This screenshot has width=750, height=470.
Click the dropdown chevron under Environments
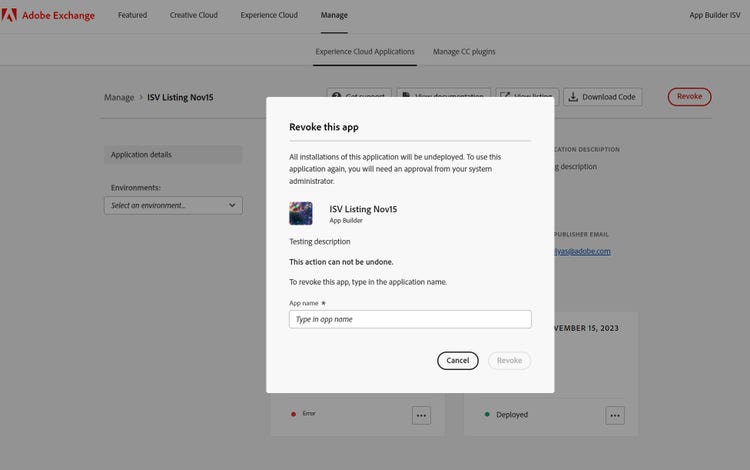pyautogui.click(x=232, y=205)
